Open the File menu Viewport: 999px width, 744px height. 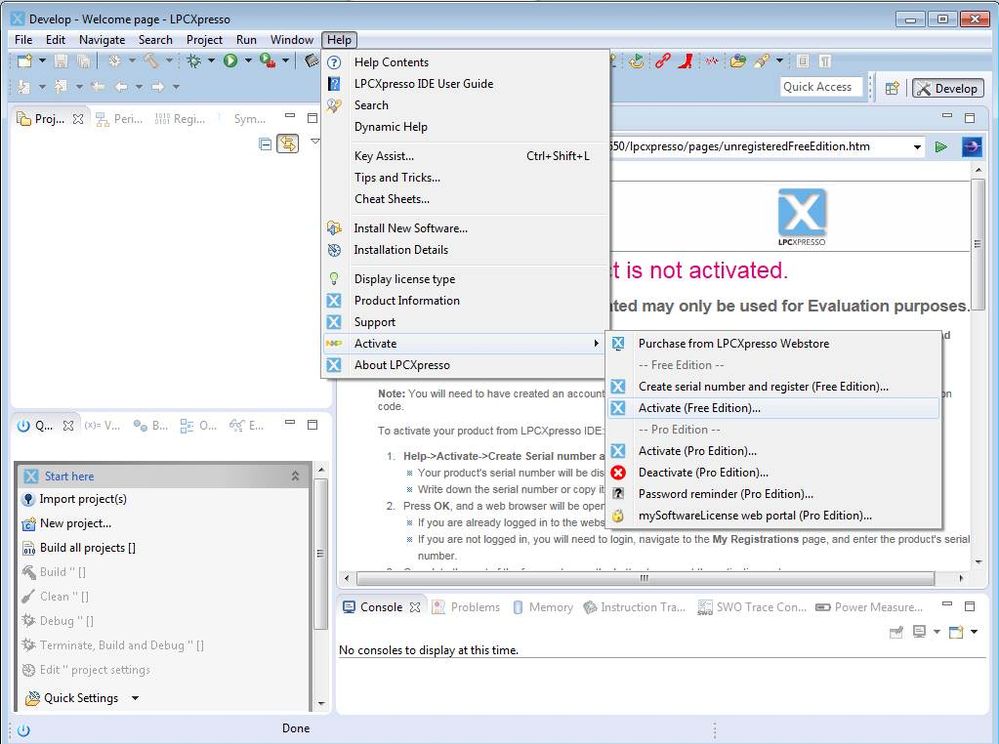coord(24,39)
